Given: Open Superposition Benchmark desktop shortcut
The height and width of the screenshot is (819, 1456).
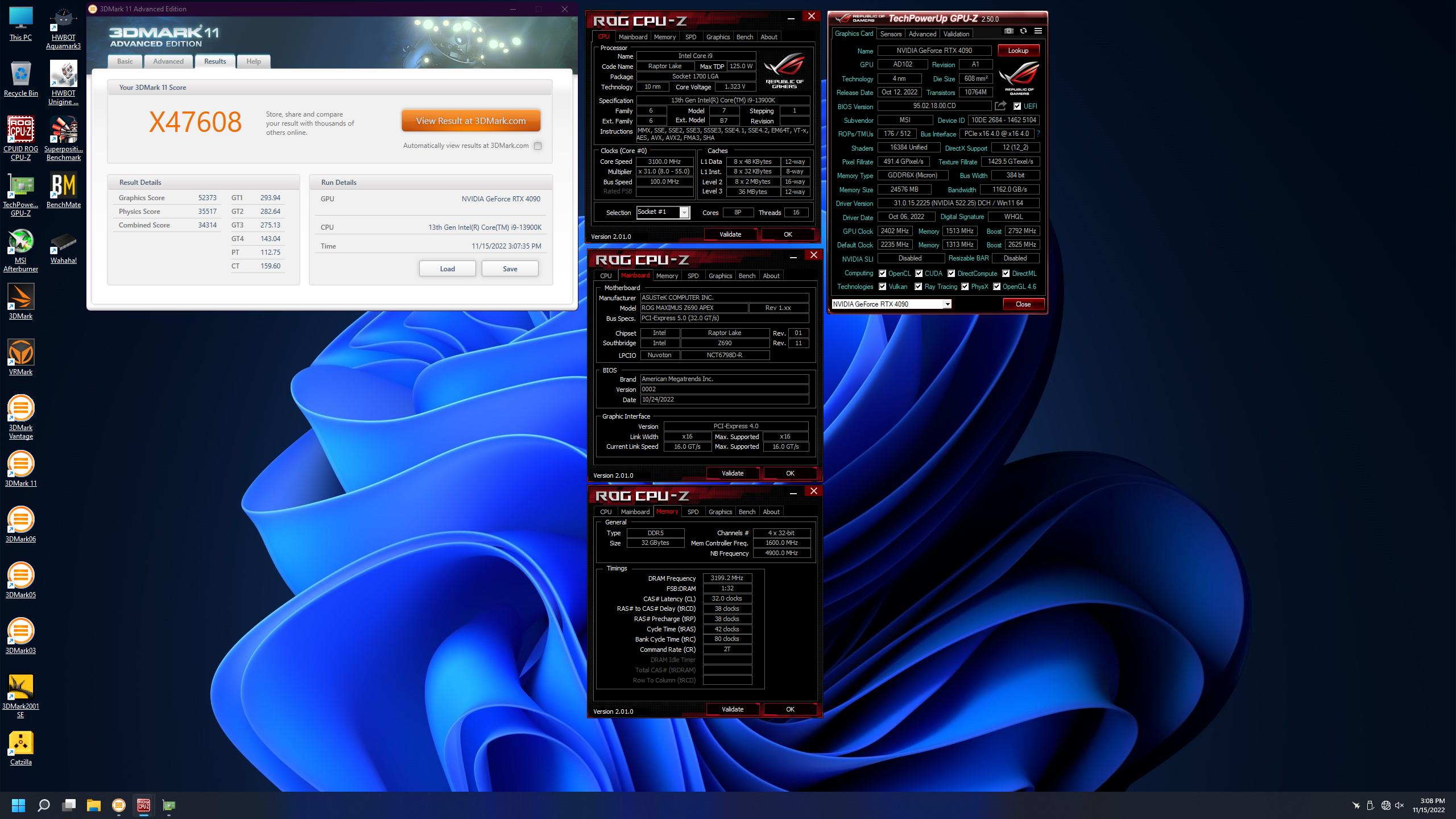Looking at the screenshot, I should (63, 138).
